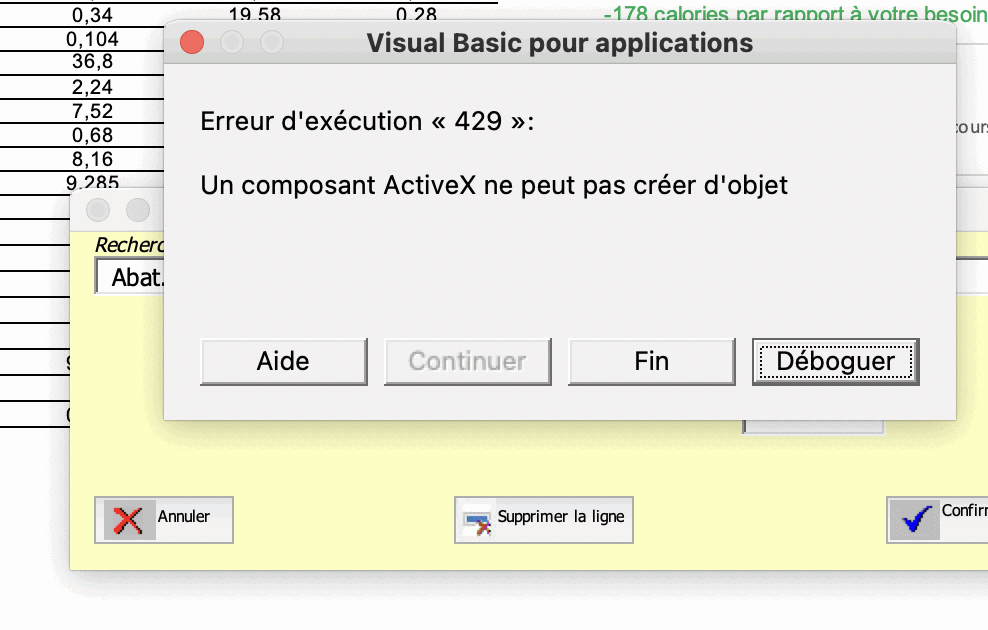Click the greyed-out Continuer button
The height and width of the screenshot is (630, 988).
tap(468, 361)
